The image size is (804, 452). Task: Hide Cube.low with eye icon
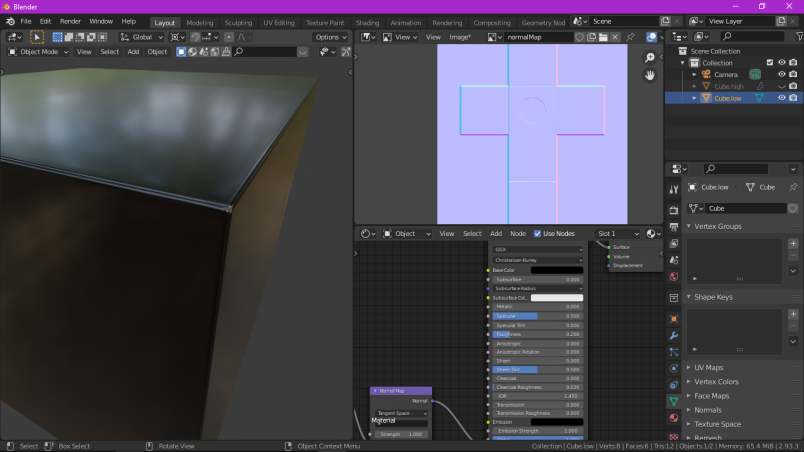coord(781,98)
